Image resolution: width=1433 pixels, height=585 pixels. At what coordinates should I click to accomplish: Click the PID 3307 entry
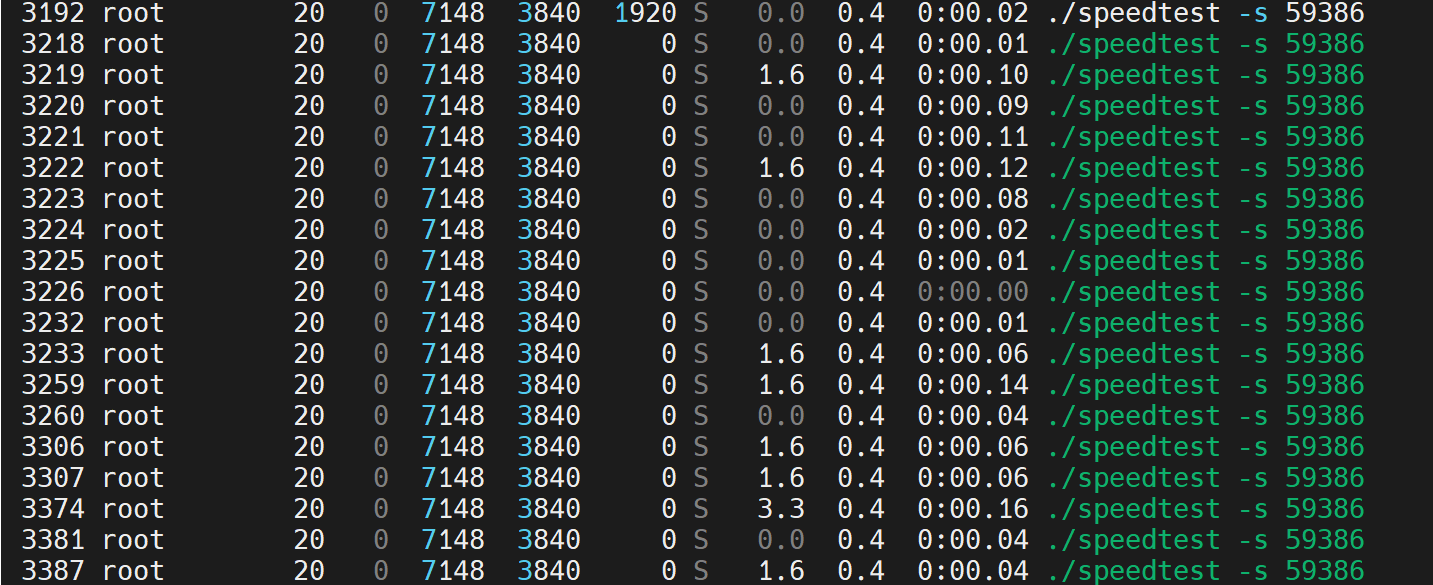click(53, 478)
